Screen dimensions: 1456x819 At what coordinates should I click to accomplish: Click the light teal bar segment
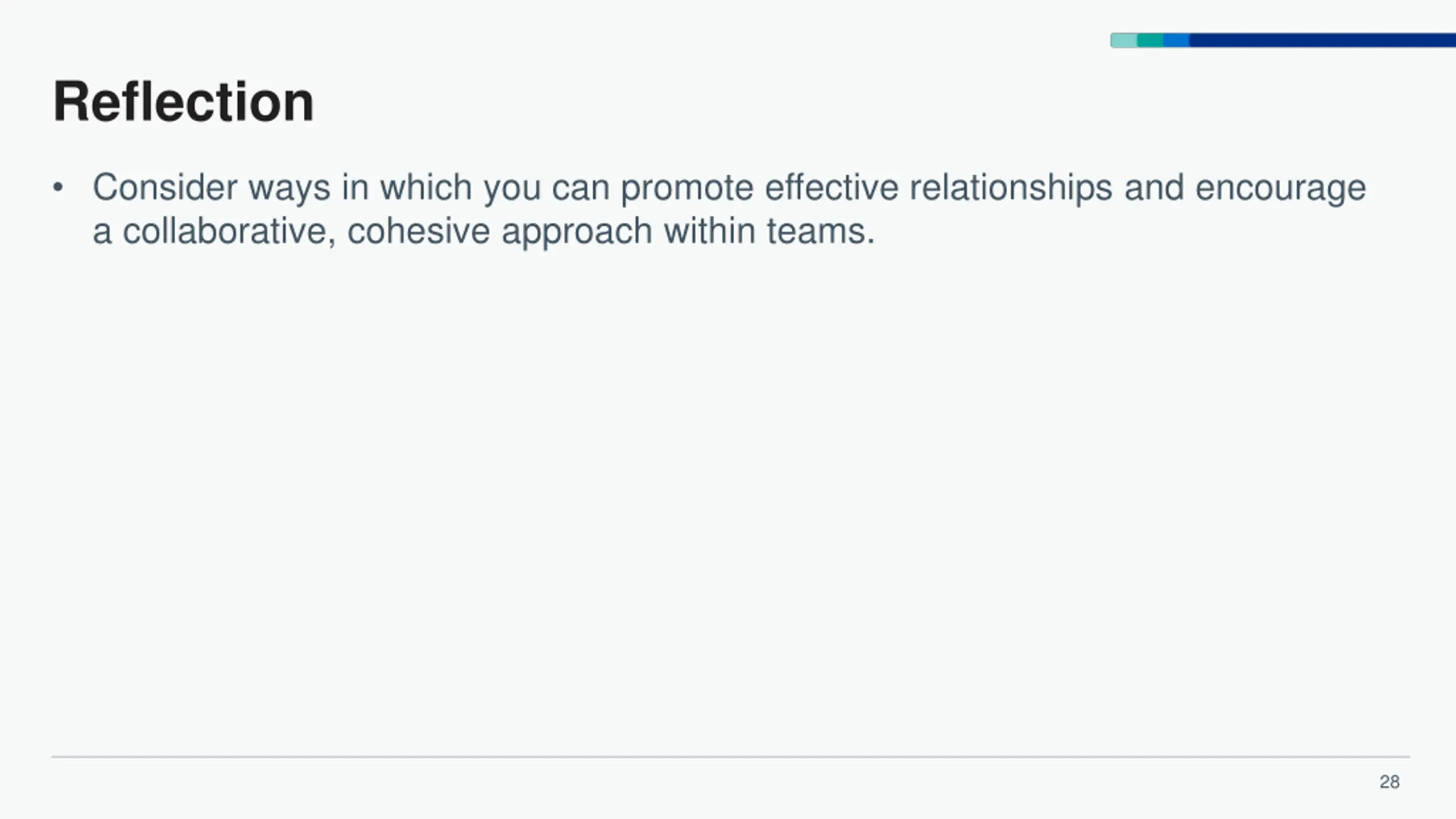click(1124, 40)
